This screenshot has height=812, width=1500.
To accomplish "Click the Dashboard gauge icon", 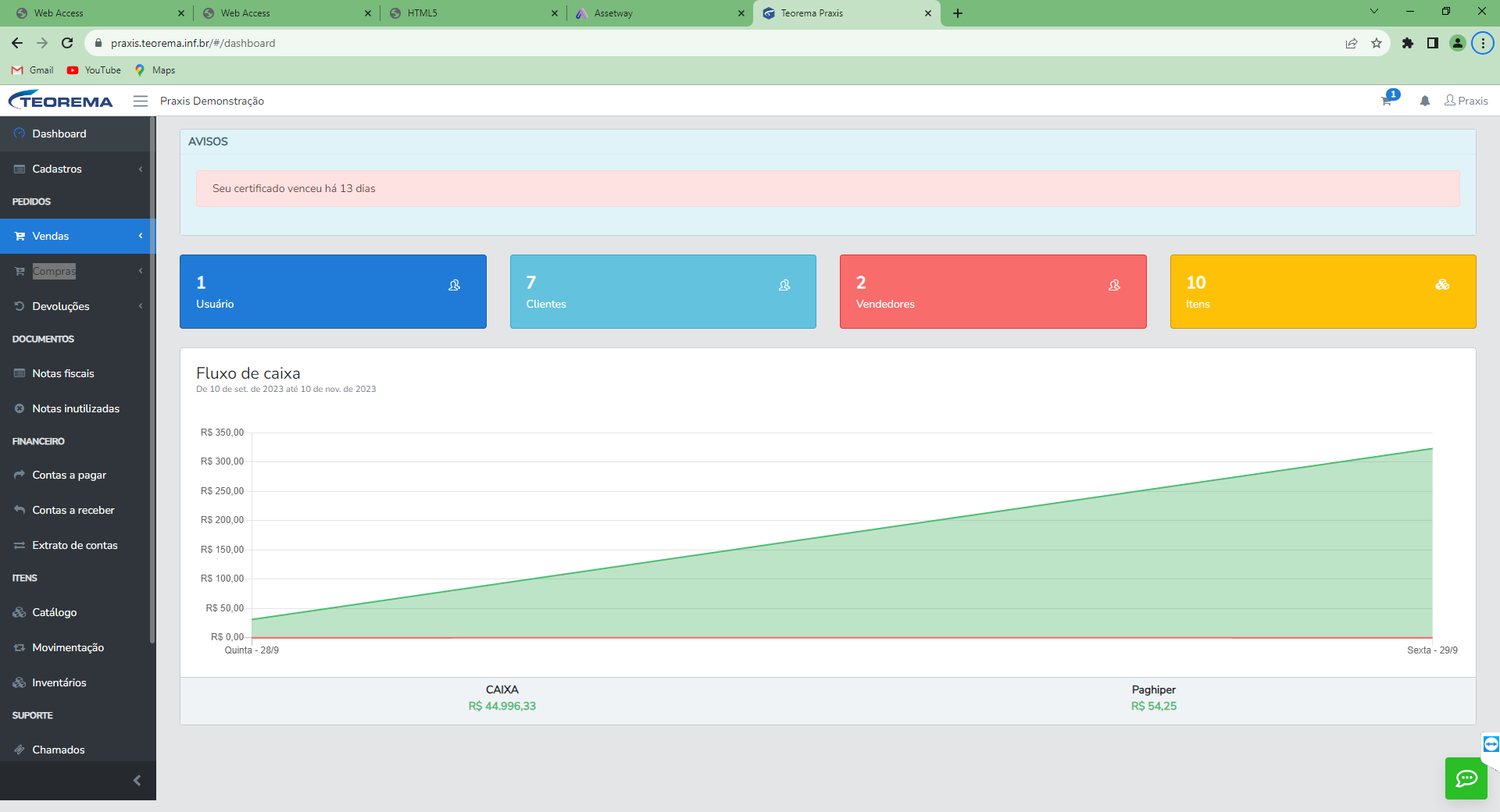I will tap(20, 134).
